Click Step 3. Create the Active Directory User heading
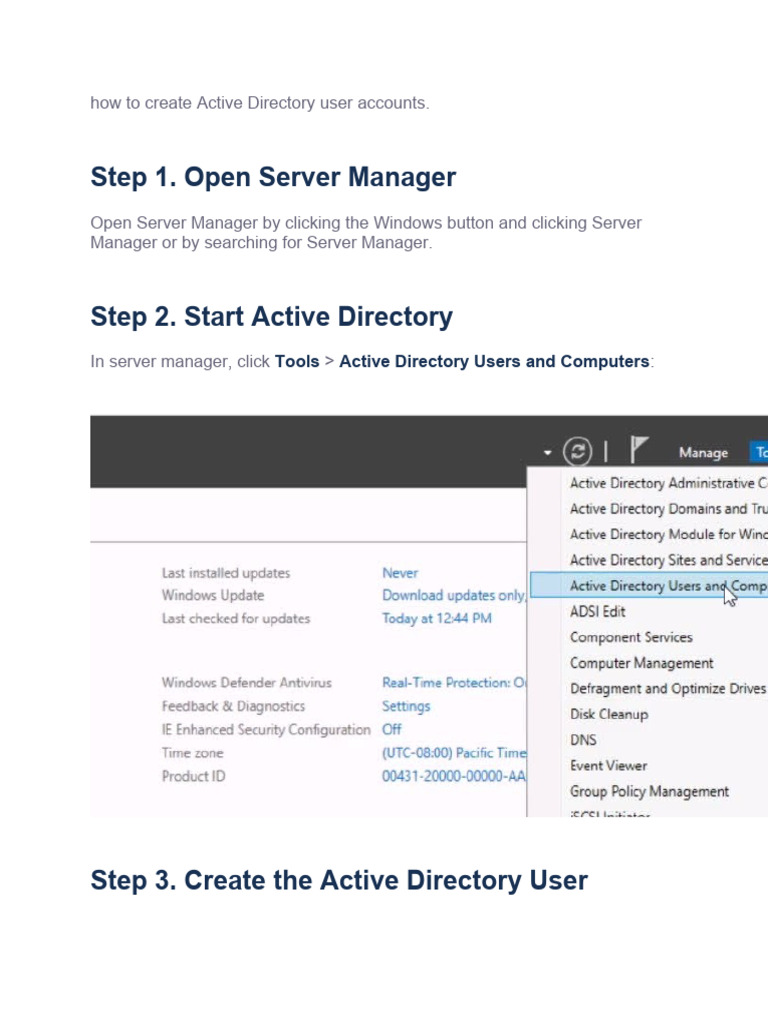The image size is (768, 1024). tap(339, 880)
